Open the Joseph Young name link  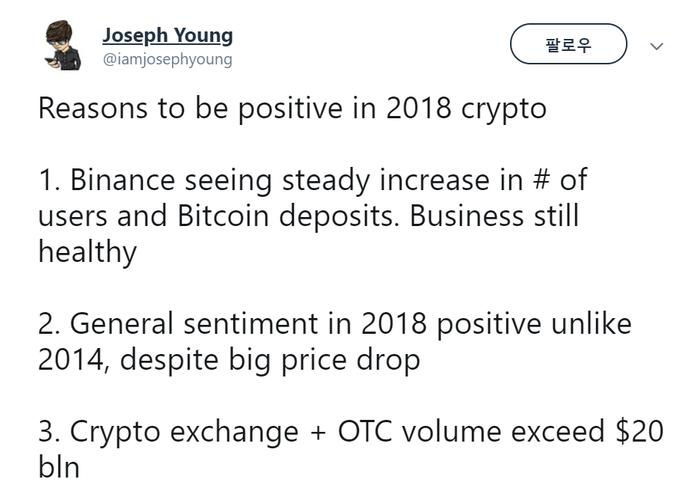point(167,35)
